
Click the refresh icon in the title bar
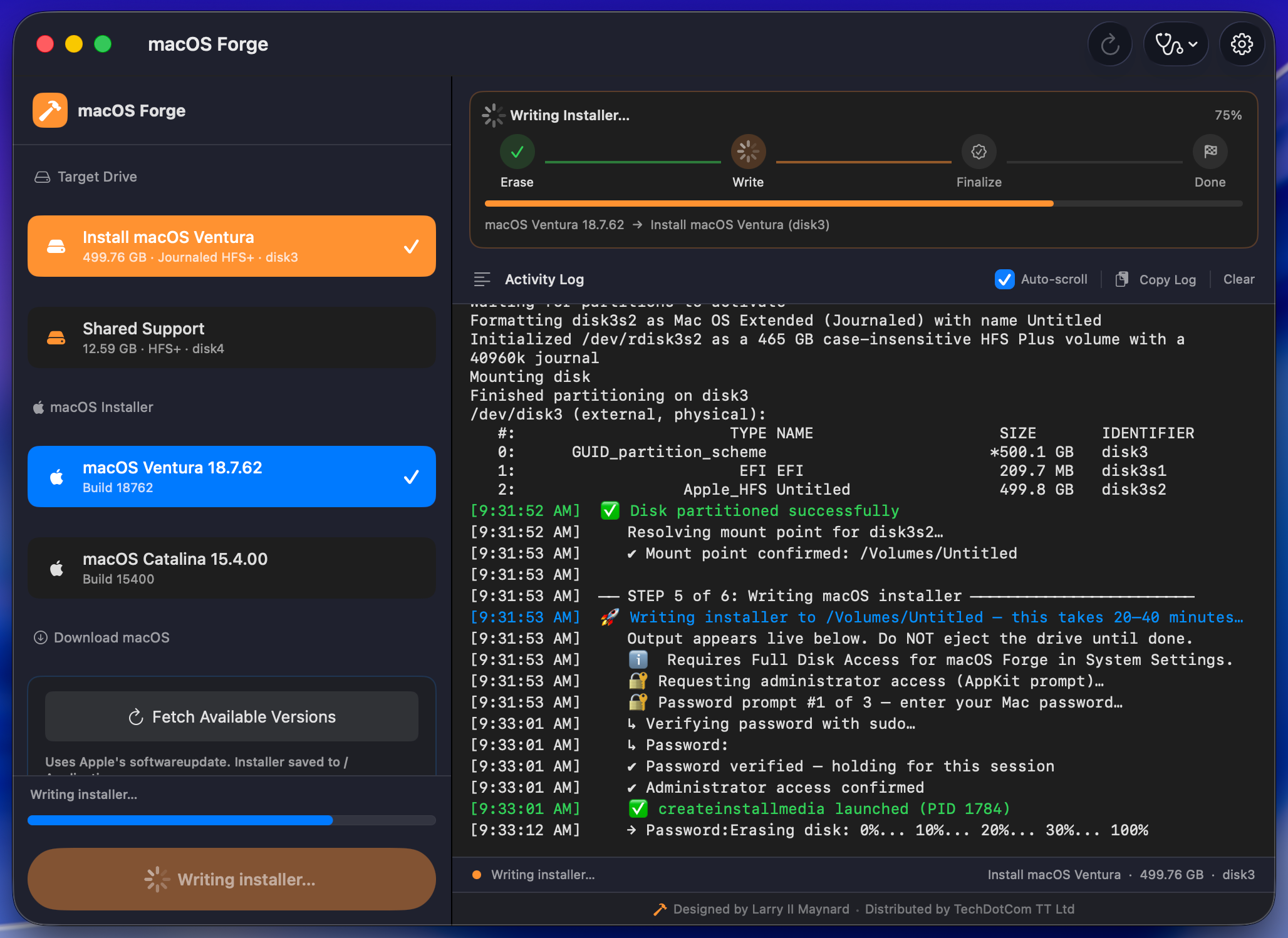pyautogui.click(x=1109, y=44)
